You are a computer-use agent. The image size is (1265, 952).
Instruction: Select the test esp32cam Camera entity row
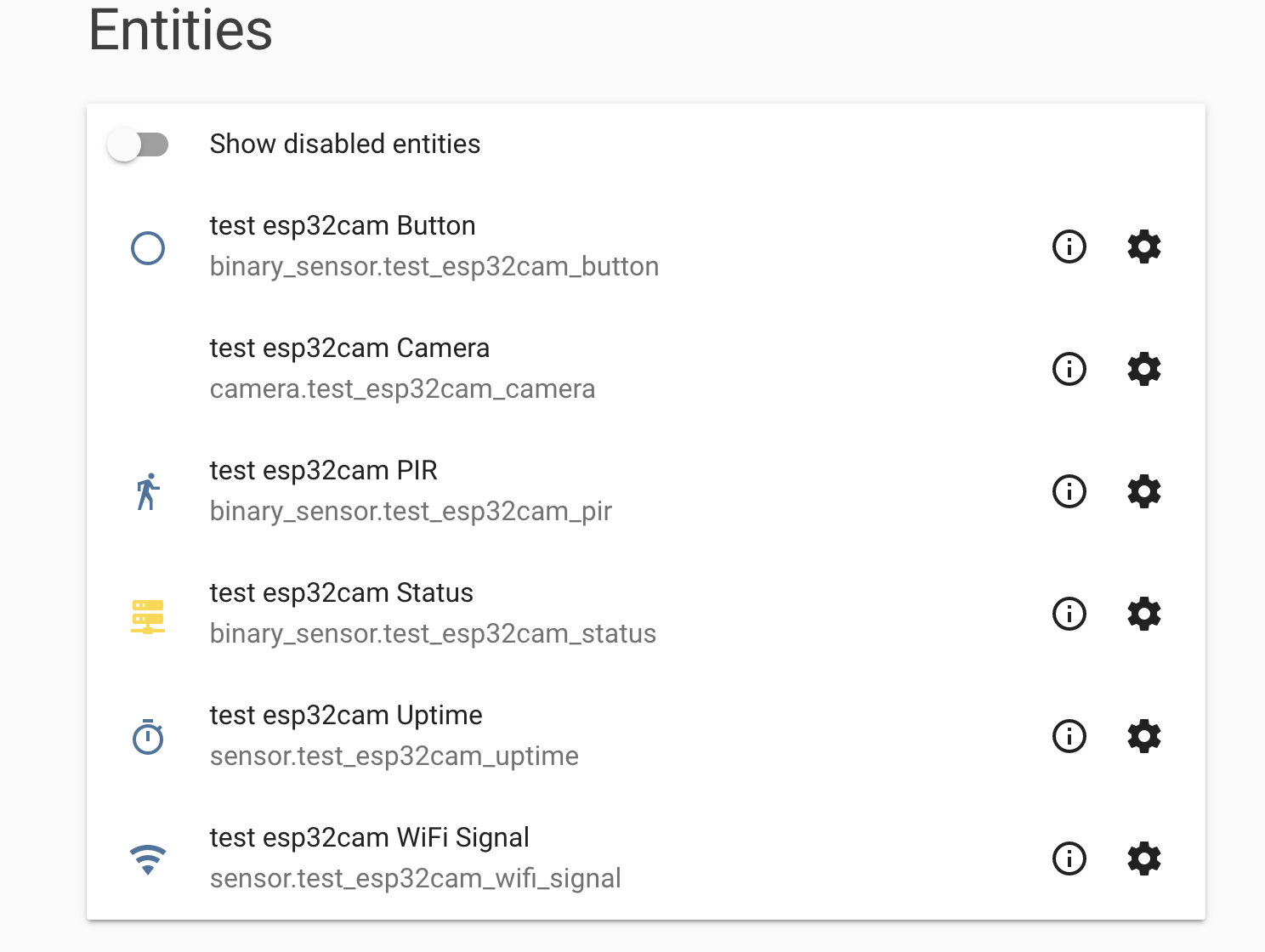pyautogui.click(x=646, y=369)
